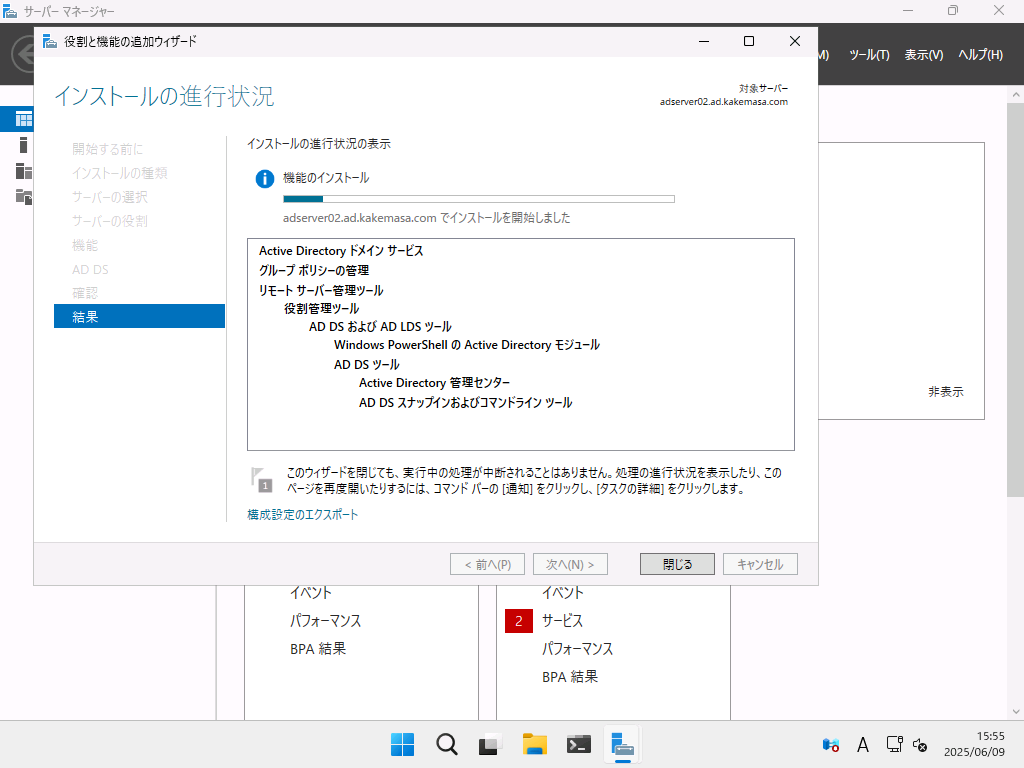Click the target server name adserver02.ad.kakemasa.com
The height and width of the screenshot is (768, 1024).
pos(724,102)
